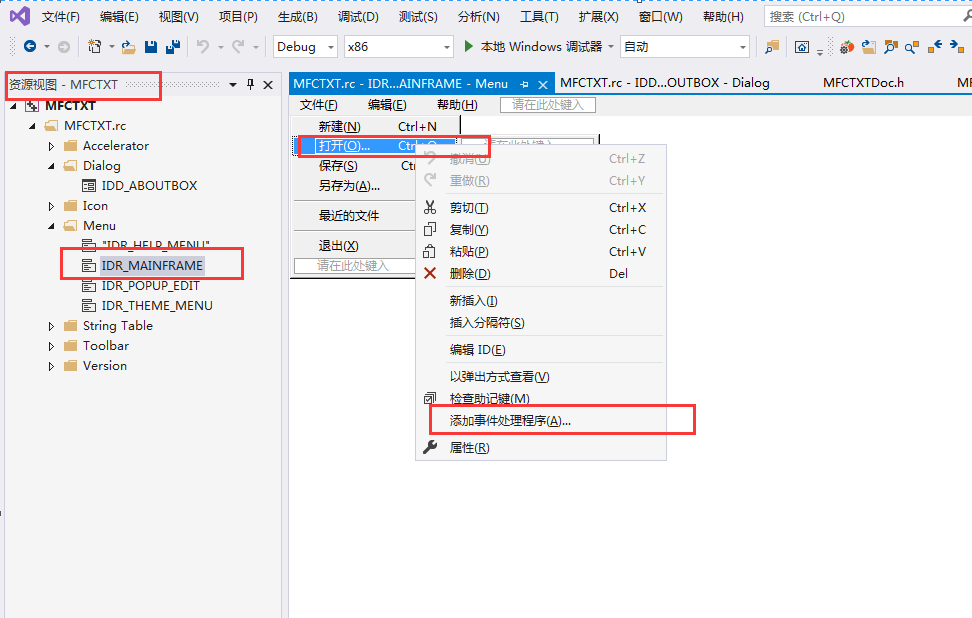Save all files with the Save All icon
This screenshot has width=972, height=618.
(172, 47)
